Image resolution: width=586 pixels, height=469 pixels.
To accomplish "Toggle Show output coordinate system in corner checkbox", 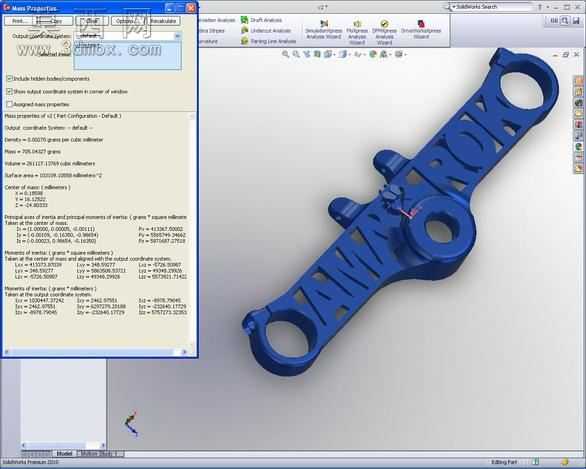I will [x=10, y=92].
